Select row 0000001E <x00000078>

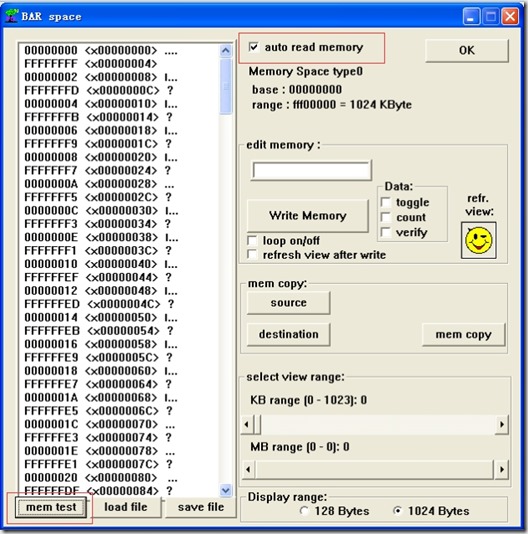pos(119,451)
